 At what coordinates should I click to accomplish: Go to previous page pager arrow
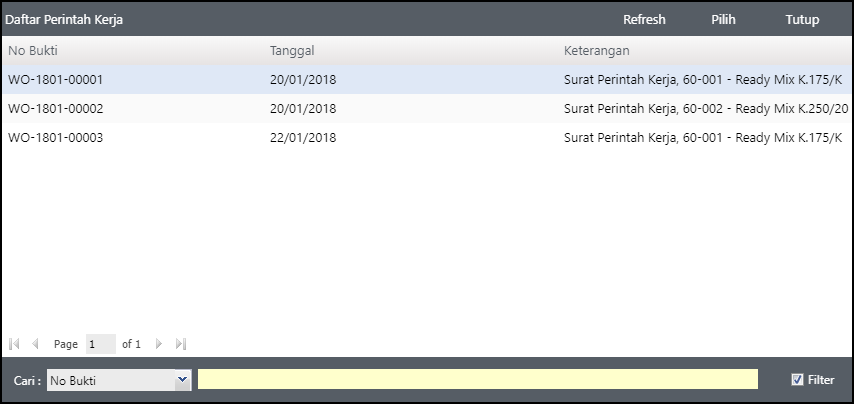pyautogui.click(x=36, y=344)
